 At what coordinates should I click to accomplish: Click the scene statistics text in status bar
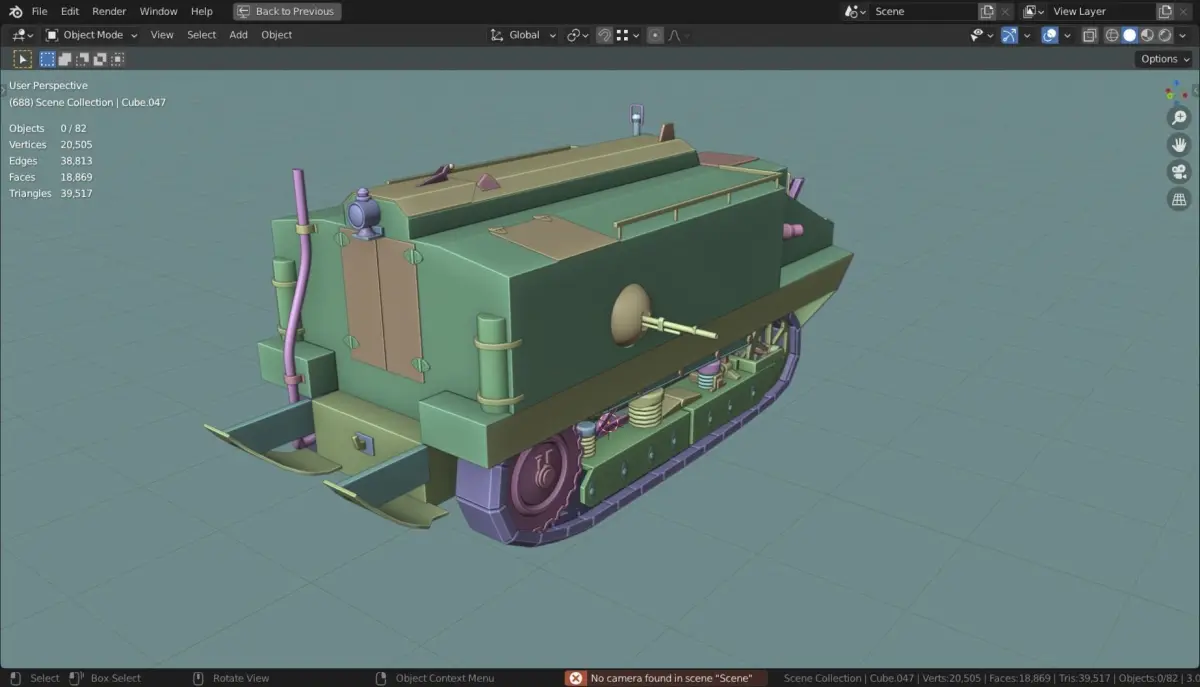coord(990,678)
